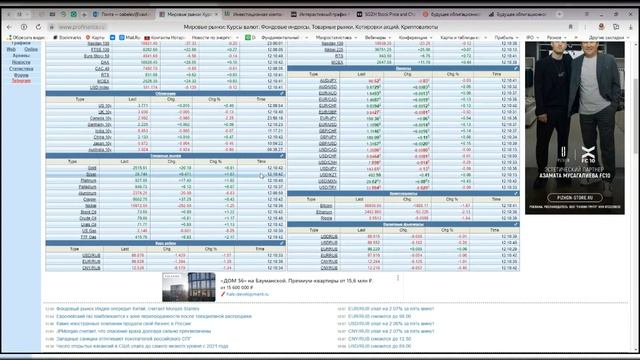Switch to the 'SOZH Stock Price' tab
This screenshot has height=360, width=640.
386,14
